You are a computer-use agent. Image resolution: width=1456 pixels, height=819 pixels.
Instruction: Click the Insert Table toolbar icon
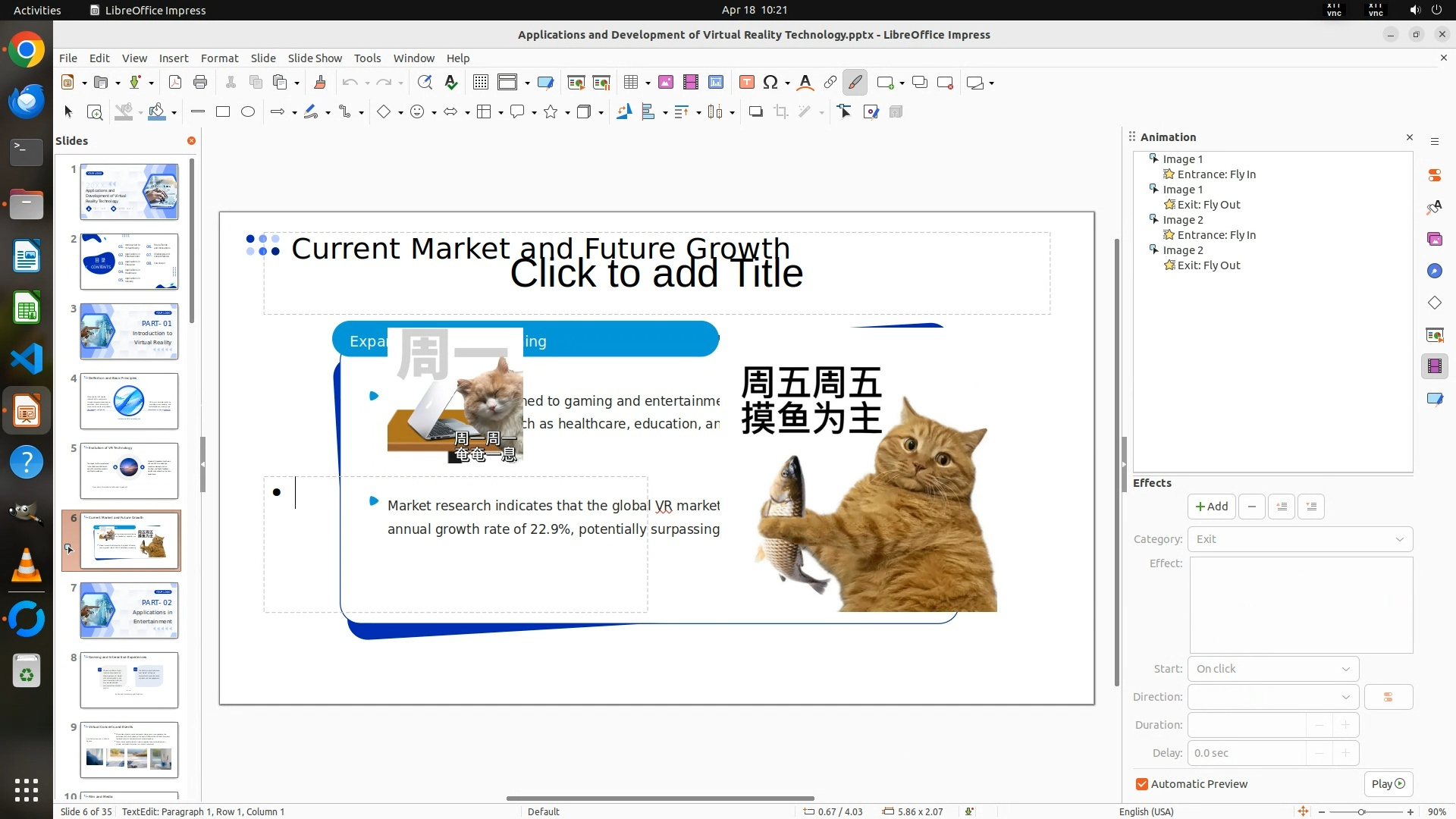(630, 83)
